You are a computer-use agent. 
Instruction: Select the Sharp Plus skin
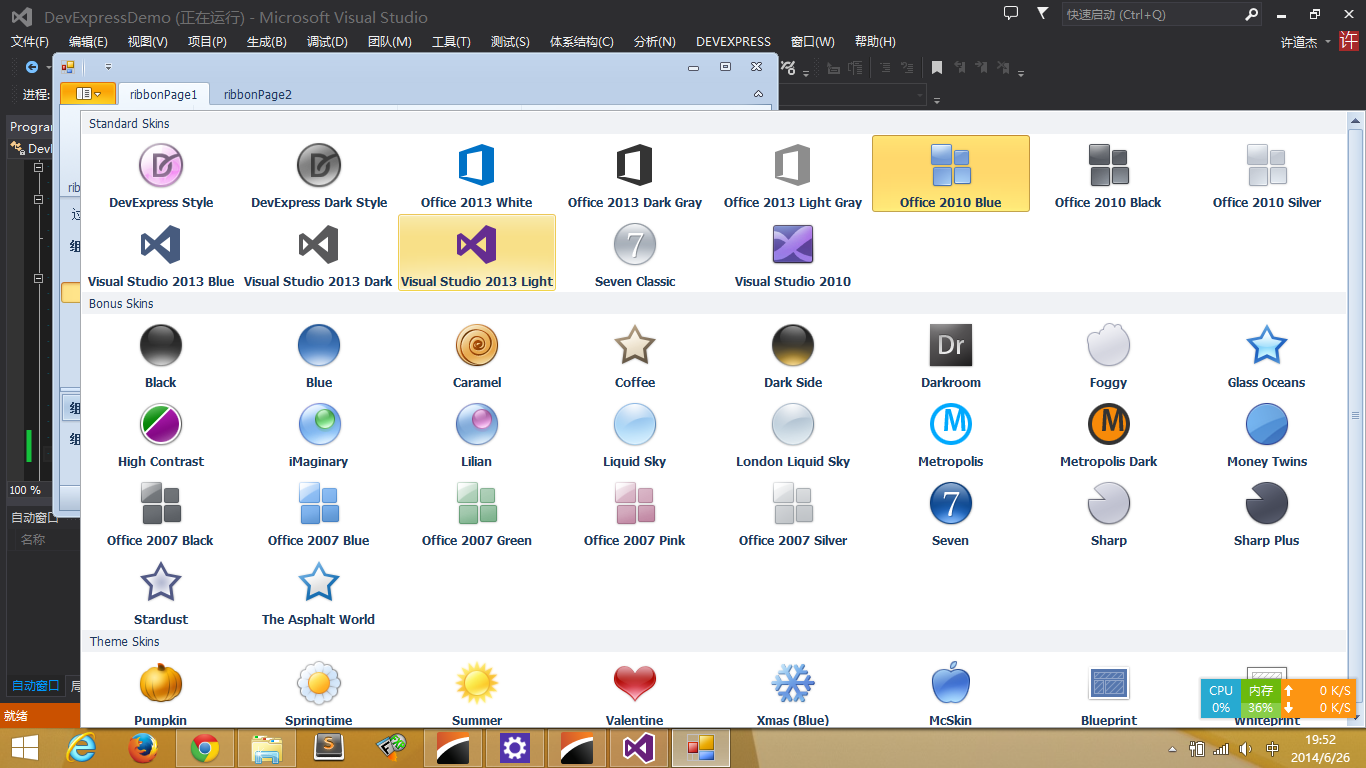click(1267, 512)
